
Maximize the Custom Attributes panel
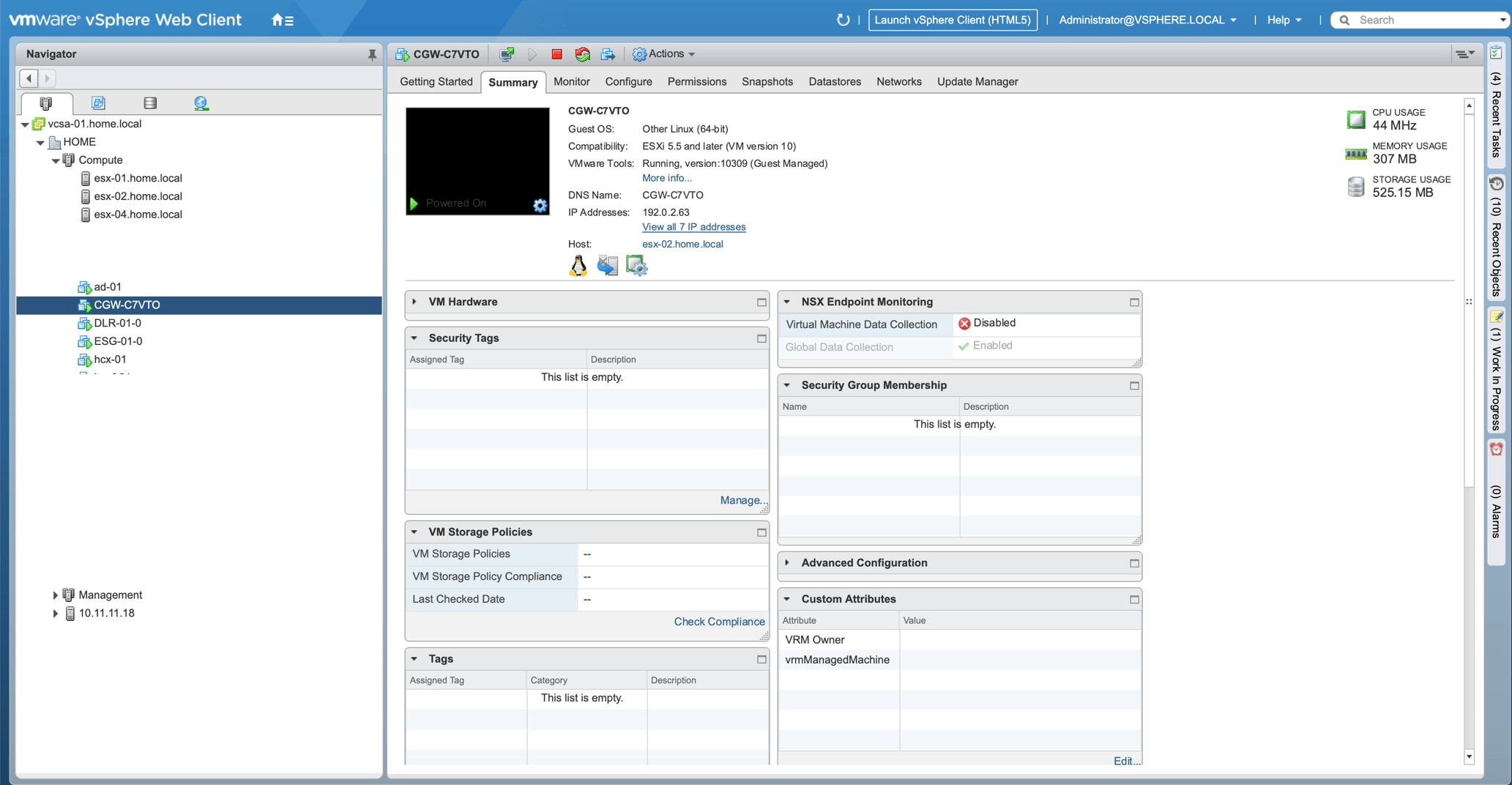click(x=1134, y=600)
